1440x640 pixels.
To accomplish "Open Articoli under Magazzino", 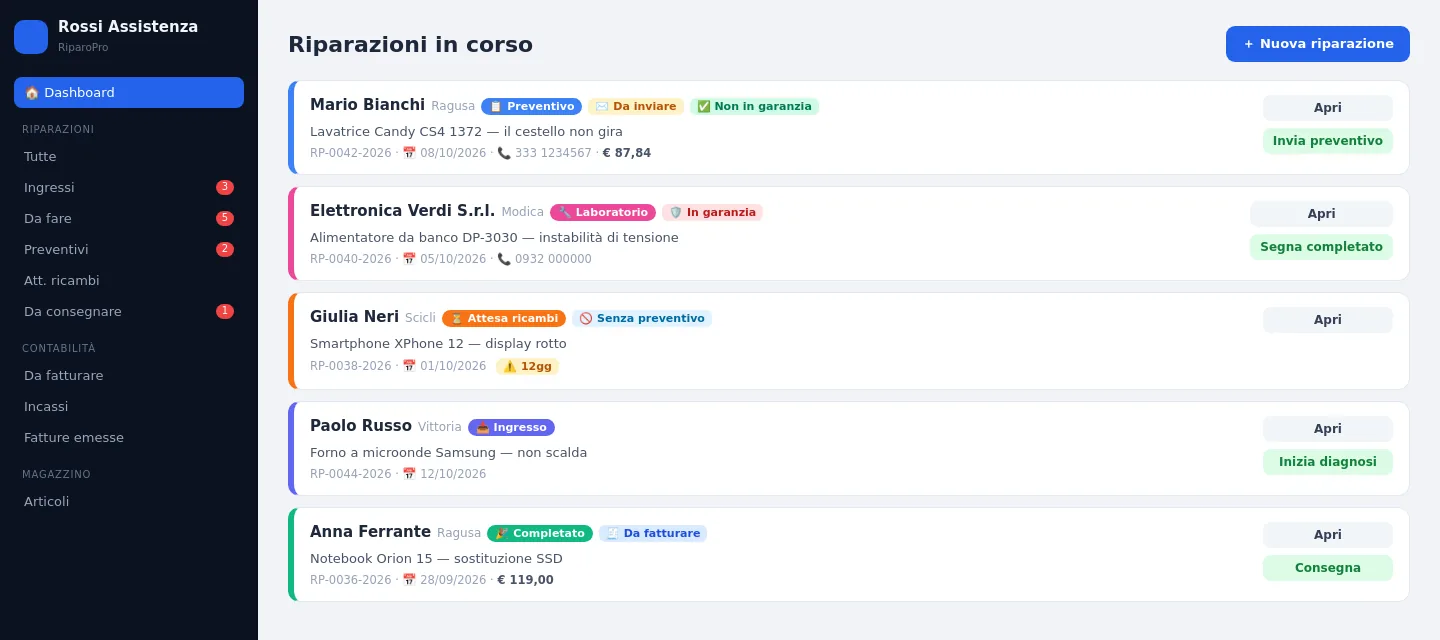I will coord(129,501).
